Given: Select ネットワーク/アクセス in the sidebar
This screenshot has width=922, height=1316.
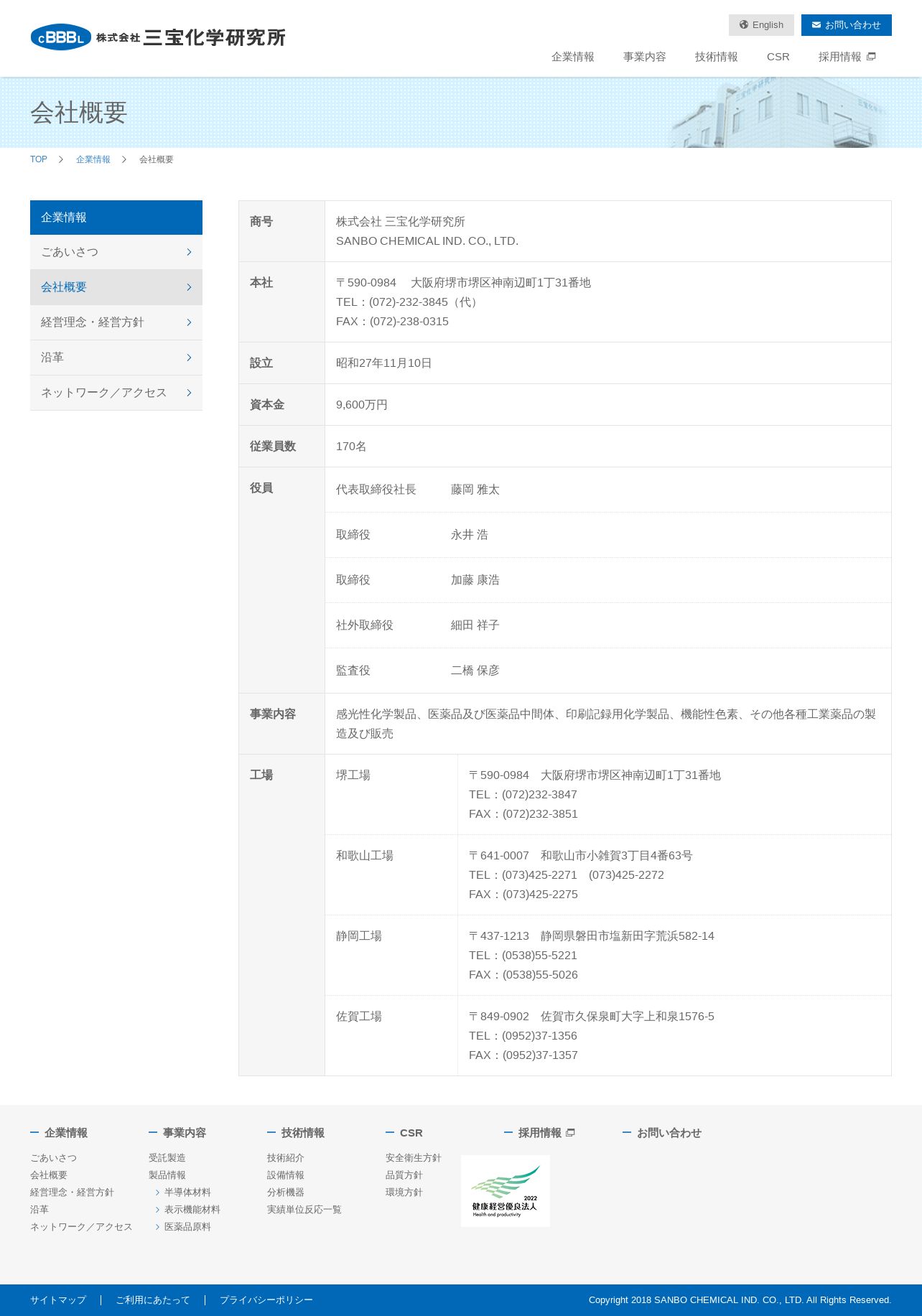Looking at the screenshot, I should tap(116, 393).
